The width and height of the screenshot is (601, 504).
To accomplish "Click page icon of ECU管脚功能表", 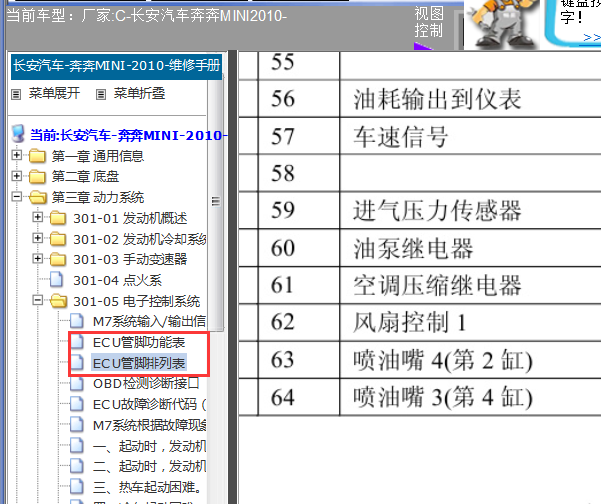I will coord(77,341).
